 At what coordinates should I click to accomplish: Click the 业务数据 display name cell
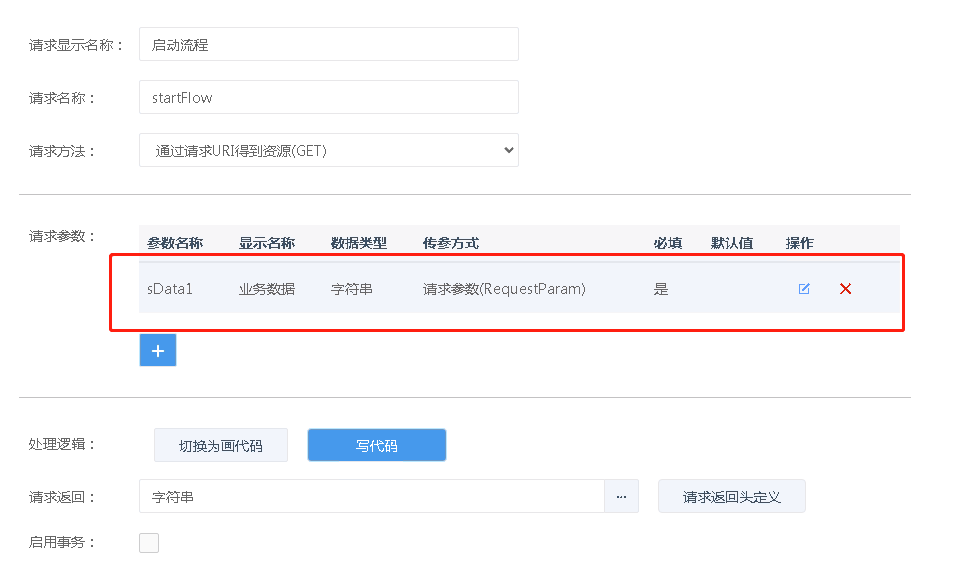266,289
